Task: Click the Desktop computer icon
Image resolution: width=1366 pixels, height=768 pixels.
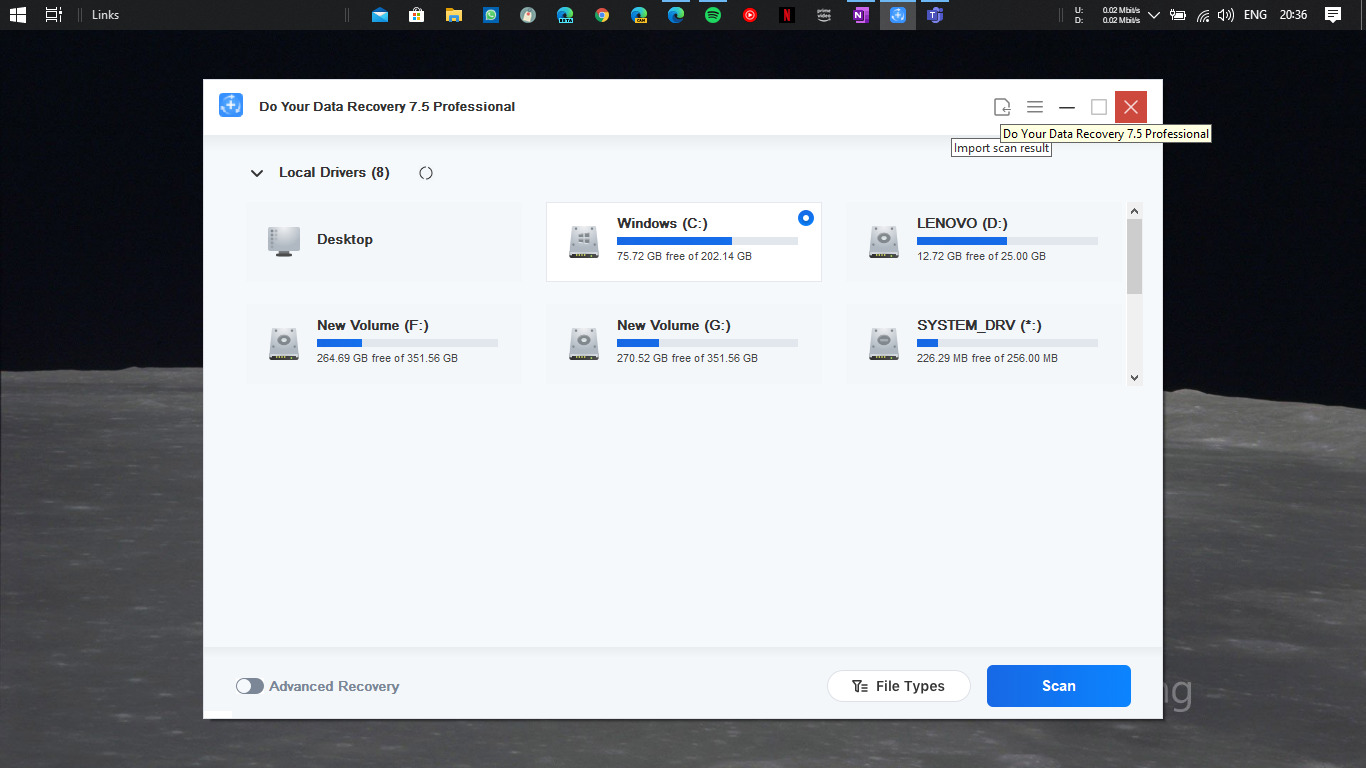Action: [284, 239]
